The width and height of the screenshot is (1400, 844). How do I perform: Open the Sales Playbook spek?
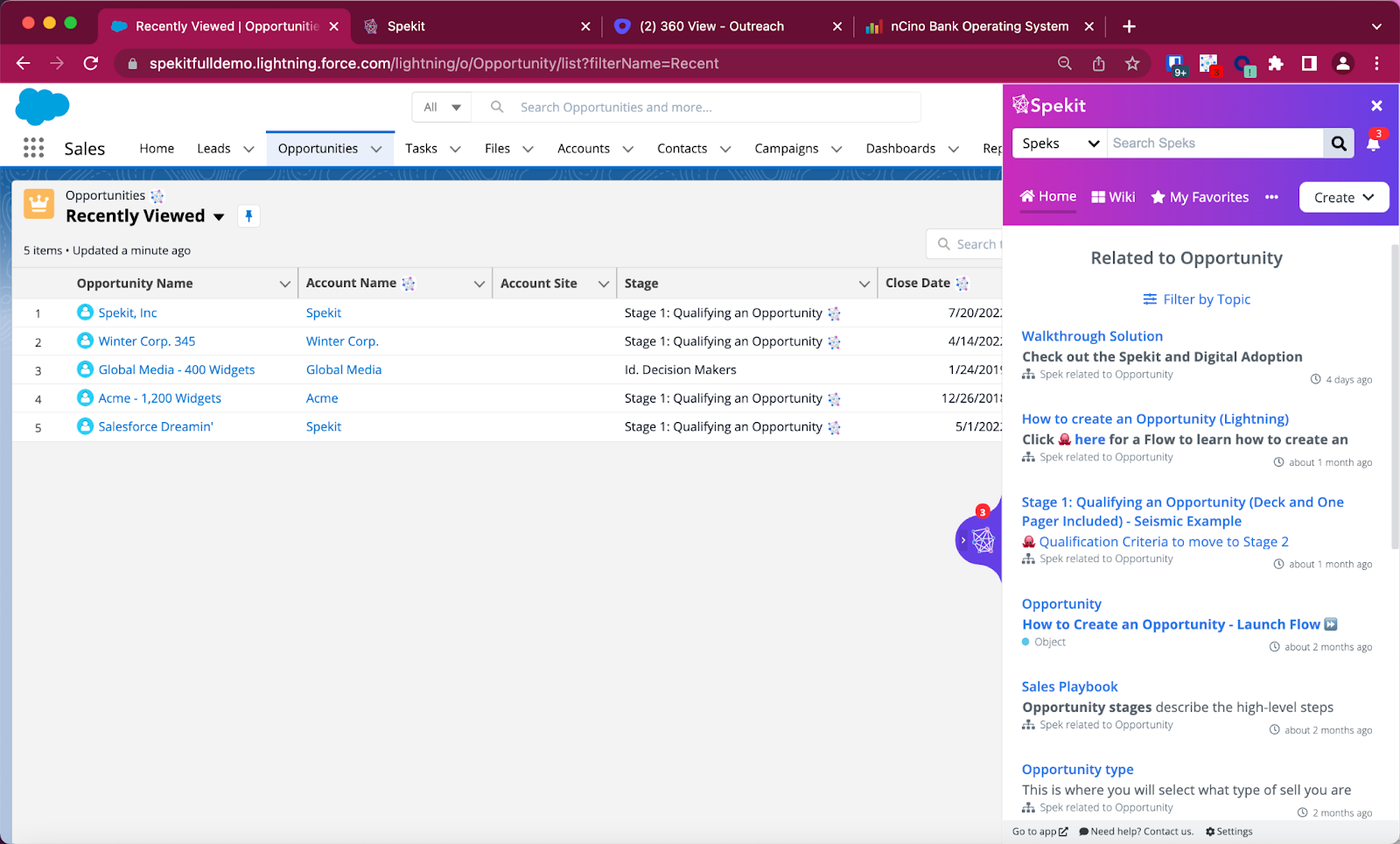[1069, 686]
